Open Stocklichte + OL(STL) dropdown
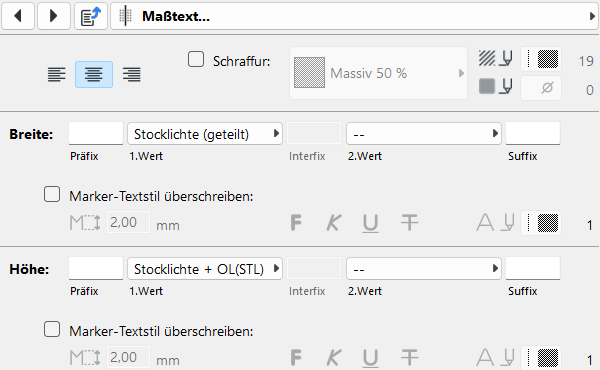Image resolution: width=600 pixels, height=370 pixels. 205,269
